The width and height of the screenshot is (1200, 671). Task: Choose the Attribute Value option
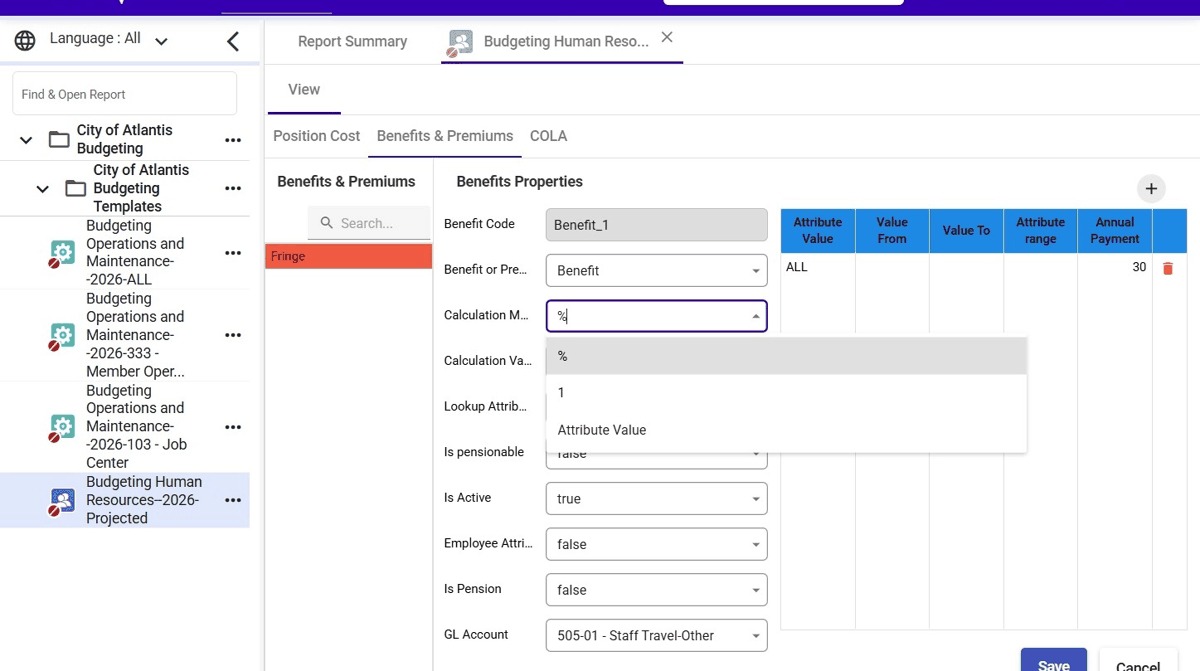(786, 430)
